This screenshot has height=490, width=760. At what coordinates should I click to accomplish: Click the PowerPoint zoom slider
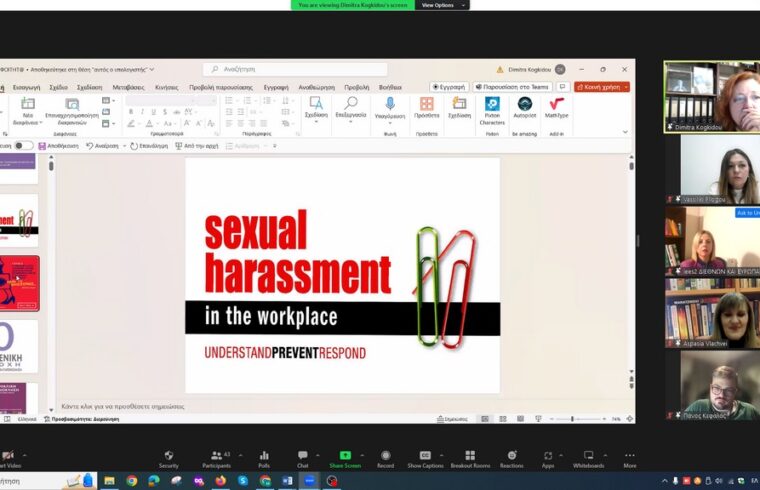tap(572, 419)
